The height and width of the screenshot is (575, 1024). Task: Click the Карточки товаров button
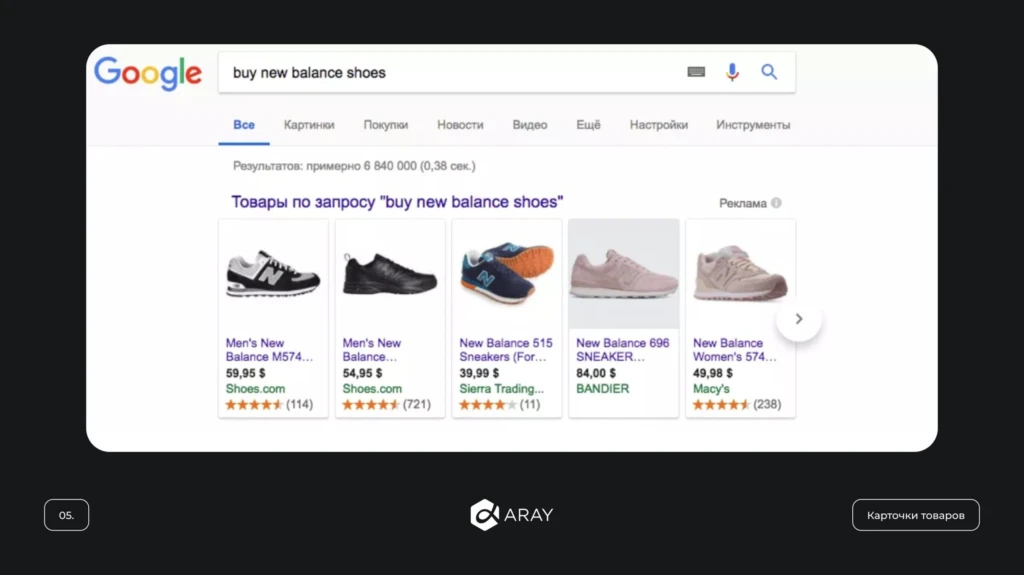pyautogui.click(x=916, y=515)
